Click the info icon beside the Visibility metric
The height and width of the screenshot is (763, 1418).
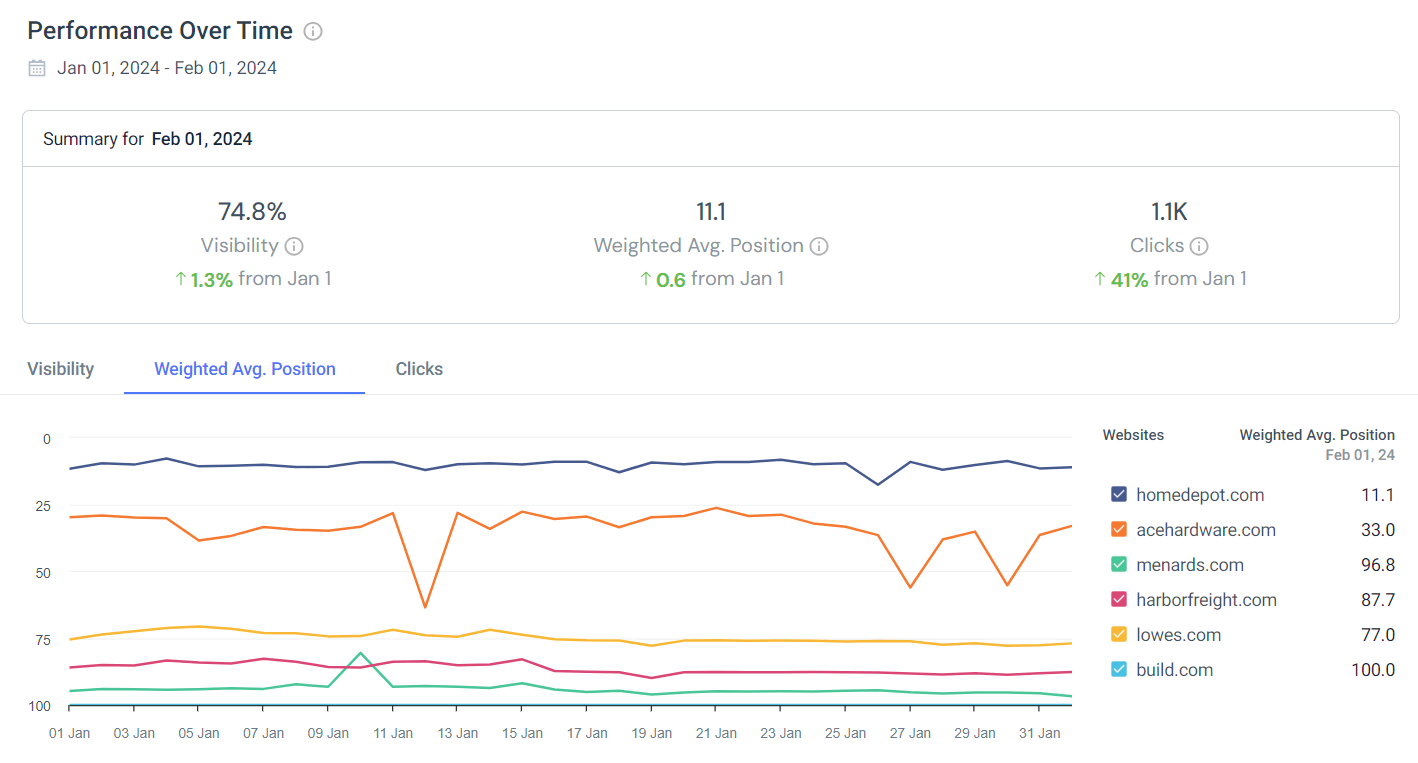tap(293, 245)
